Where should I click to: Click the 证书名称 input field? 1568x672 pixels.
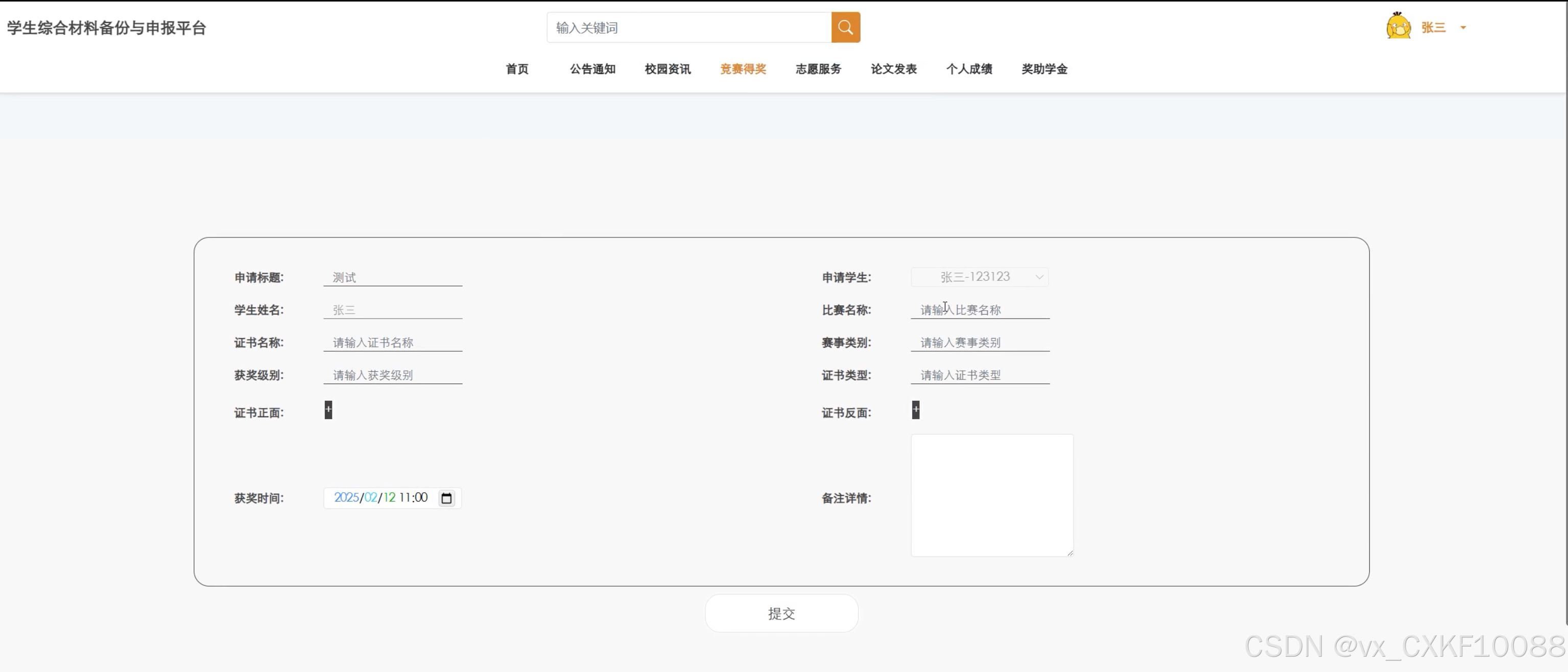[x=393, y=343]
